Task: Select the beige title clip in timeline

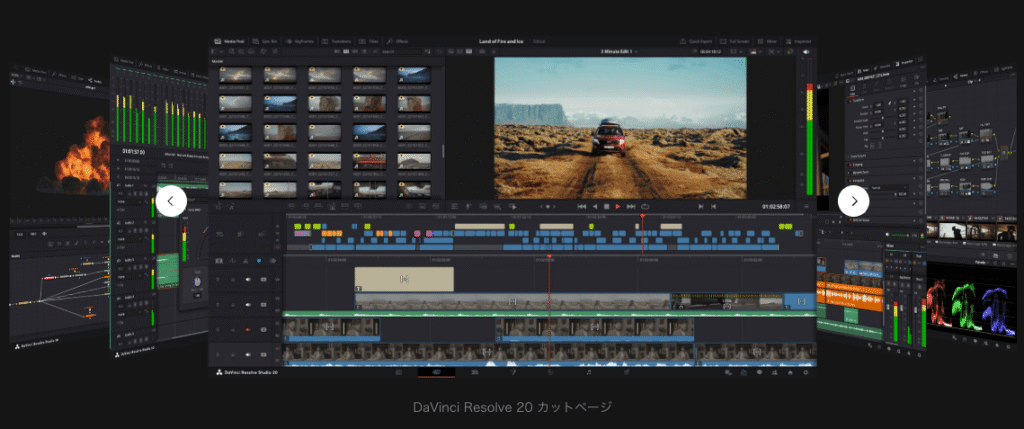Action: click(404, 278)
